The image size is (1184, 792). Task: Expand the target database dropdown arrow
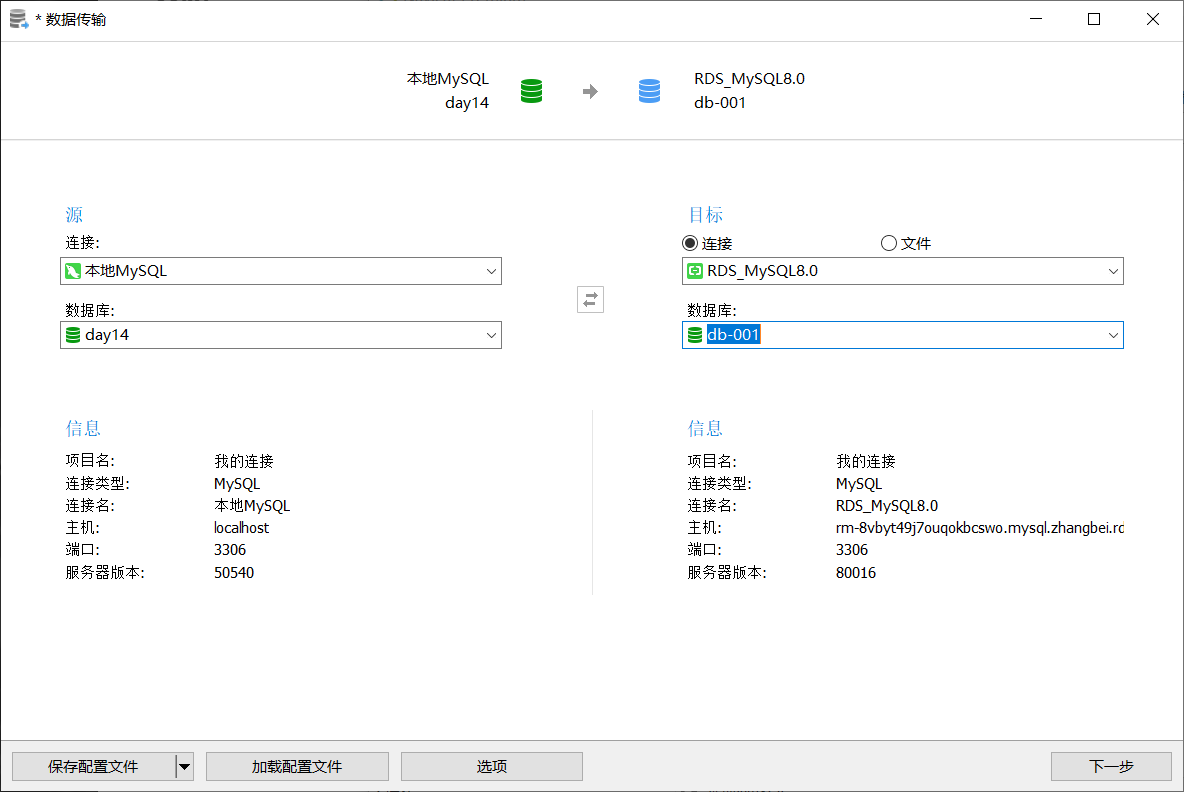(x=1113, y=335)
